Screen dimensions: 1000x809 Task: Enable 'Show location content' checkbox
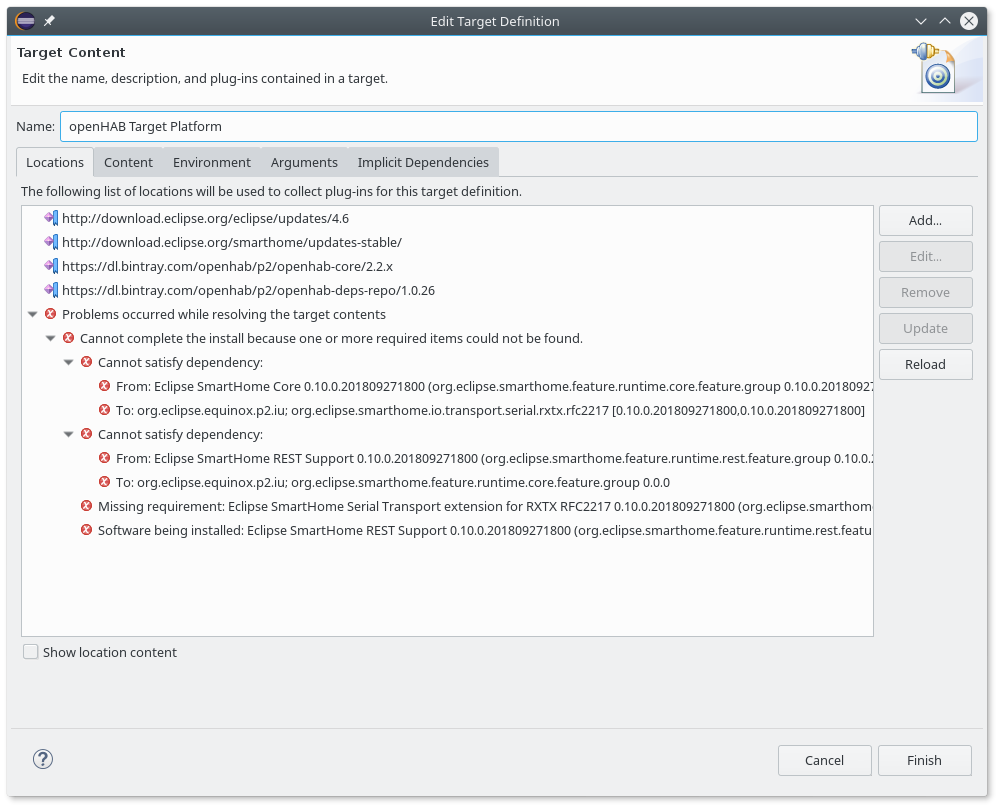31,652
